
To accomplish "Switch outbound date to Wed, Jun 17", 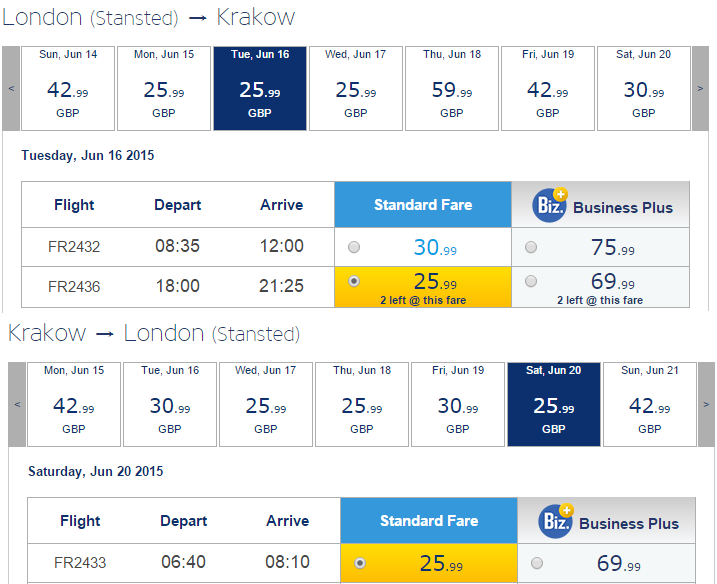I will pos(356,88).
